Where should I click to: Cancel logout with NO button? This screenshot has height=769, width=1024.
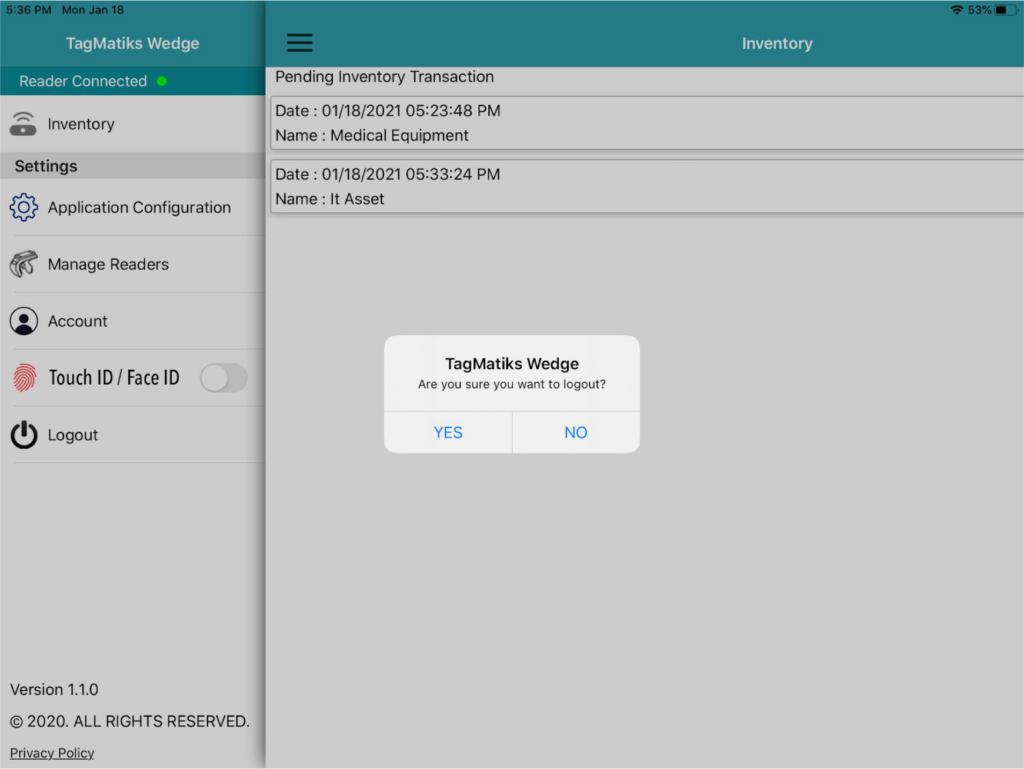[576, 432]
